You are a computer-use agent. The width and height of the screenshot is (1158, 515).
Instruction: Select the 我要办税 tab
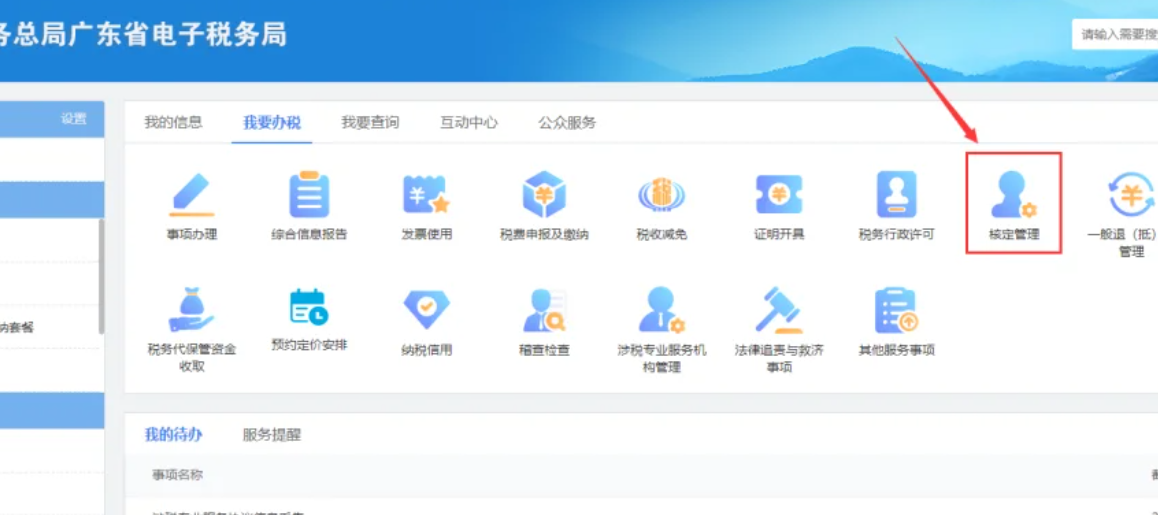272,123
